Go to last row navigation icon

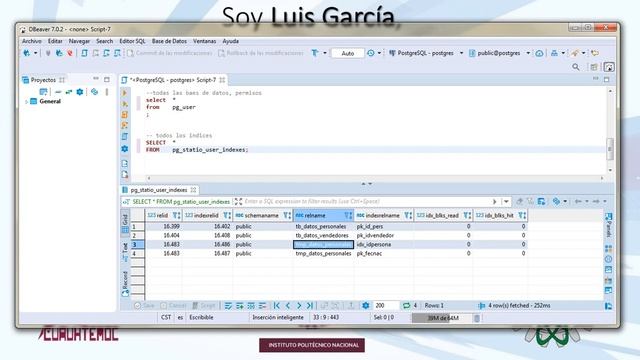310,306
